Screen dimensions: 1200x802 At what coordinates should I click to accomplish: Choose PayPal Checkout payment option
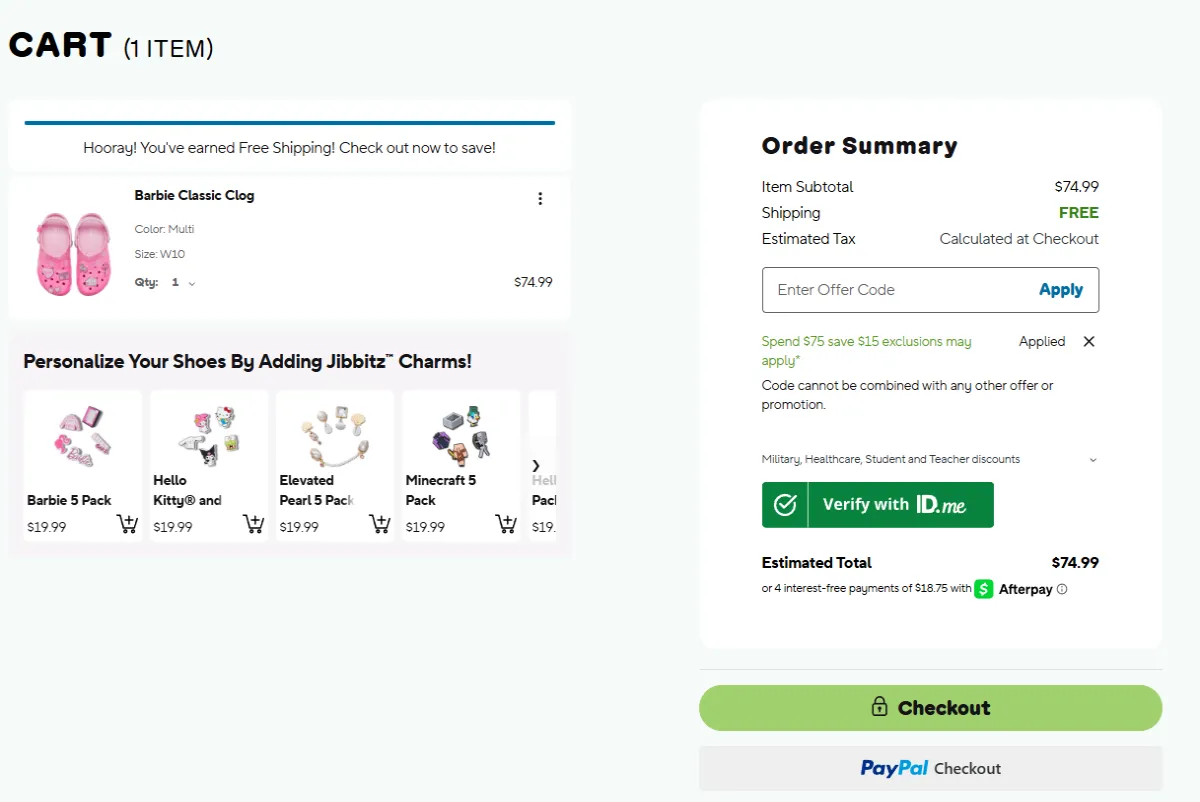[930, 768]
